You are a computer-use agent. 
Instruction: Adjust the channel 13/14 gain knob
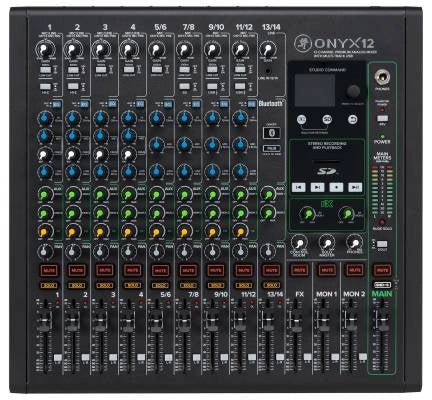click(268, 50)
